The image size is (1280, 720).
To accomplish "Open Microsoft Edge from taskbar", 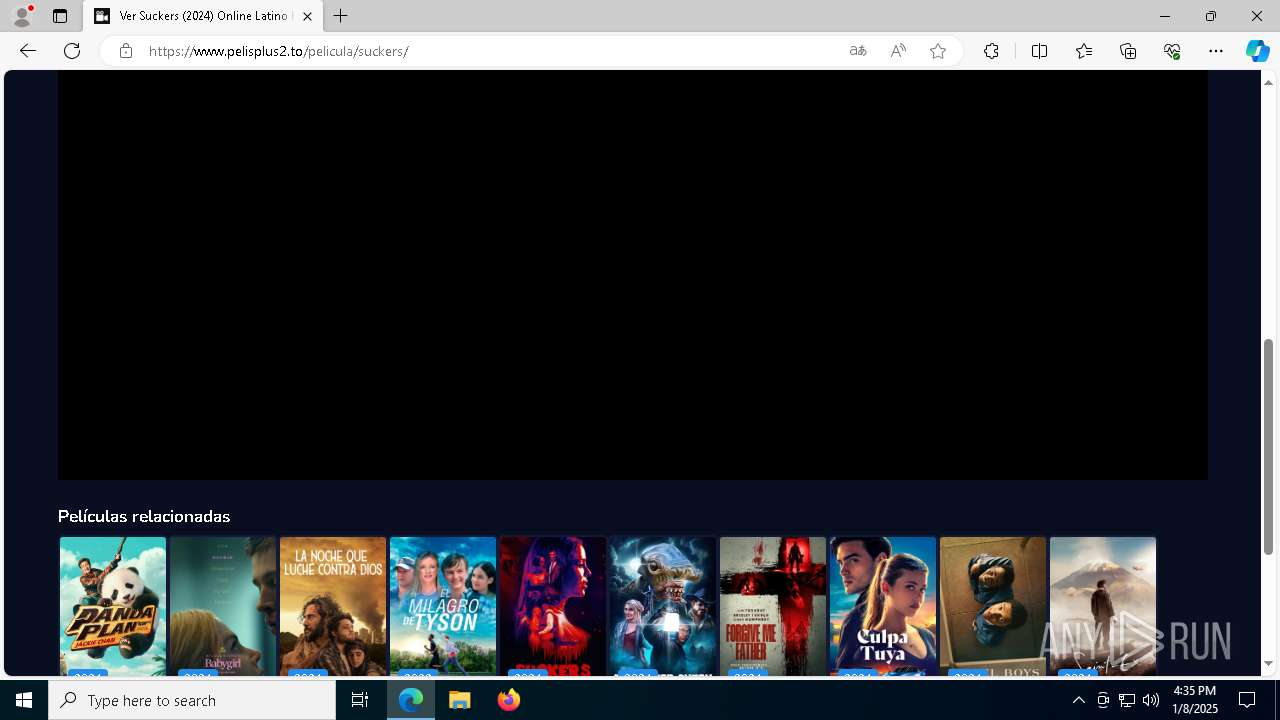I will pos(411,700).
